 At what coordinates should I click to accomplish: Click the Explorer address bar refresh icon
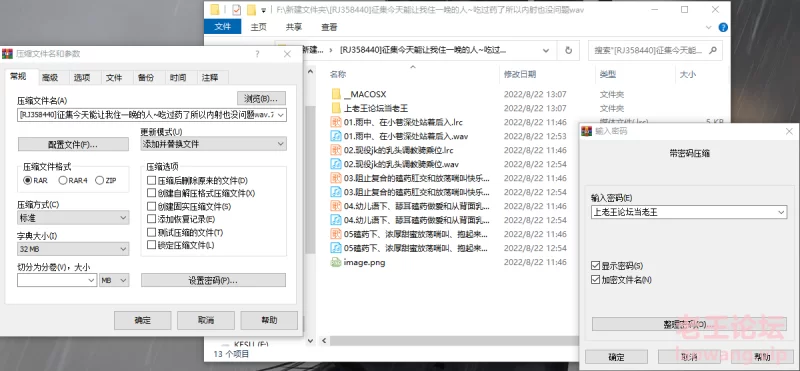tap(568, 51)
